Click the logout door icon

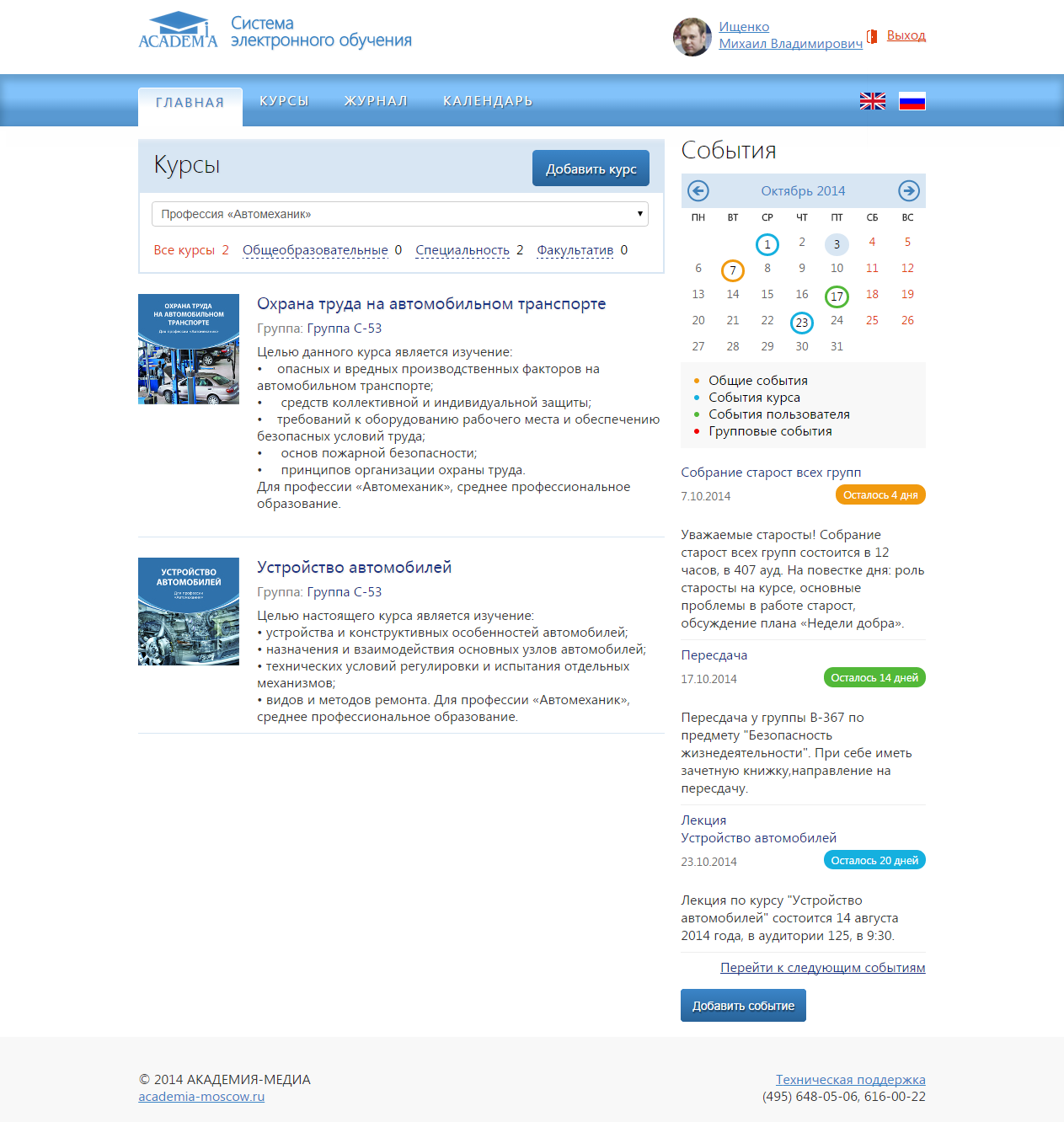click(x=872, y=36)
